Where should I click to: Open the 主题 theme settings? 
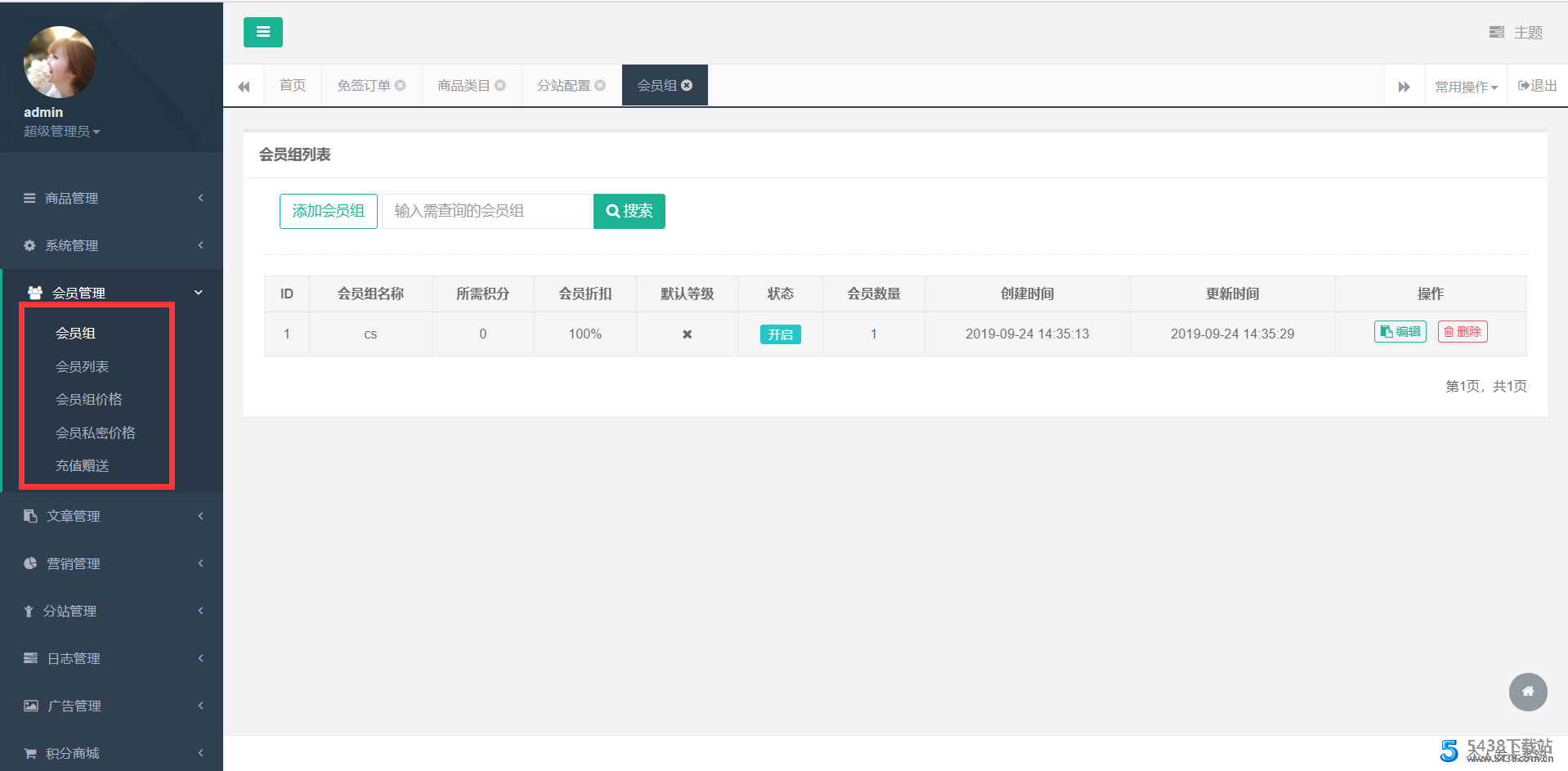pyautogui.click(x=1516, y=33)
